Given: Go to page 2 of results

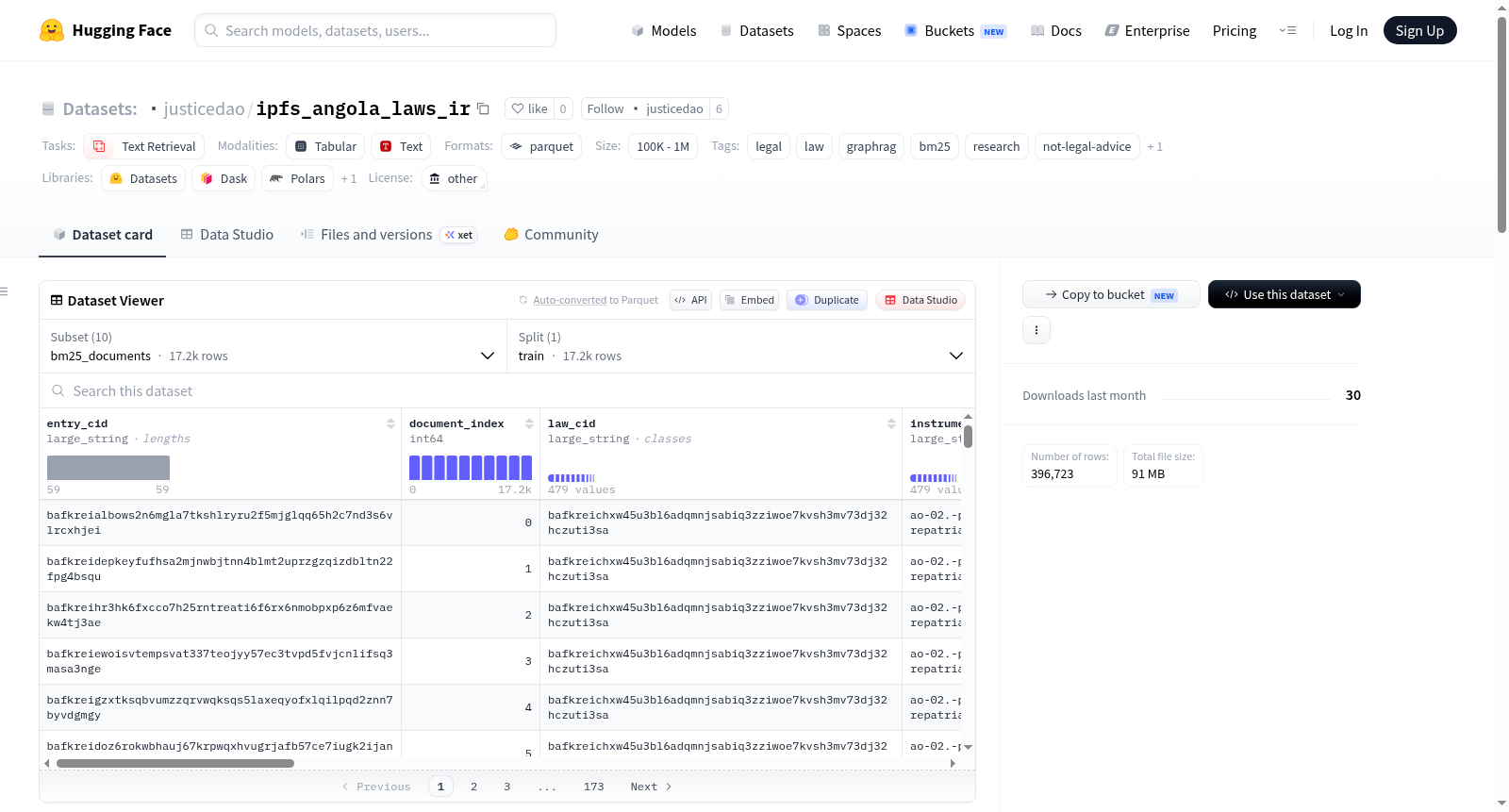Looking at the screenshot, I should (473, 787).
